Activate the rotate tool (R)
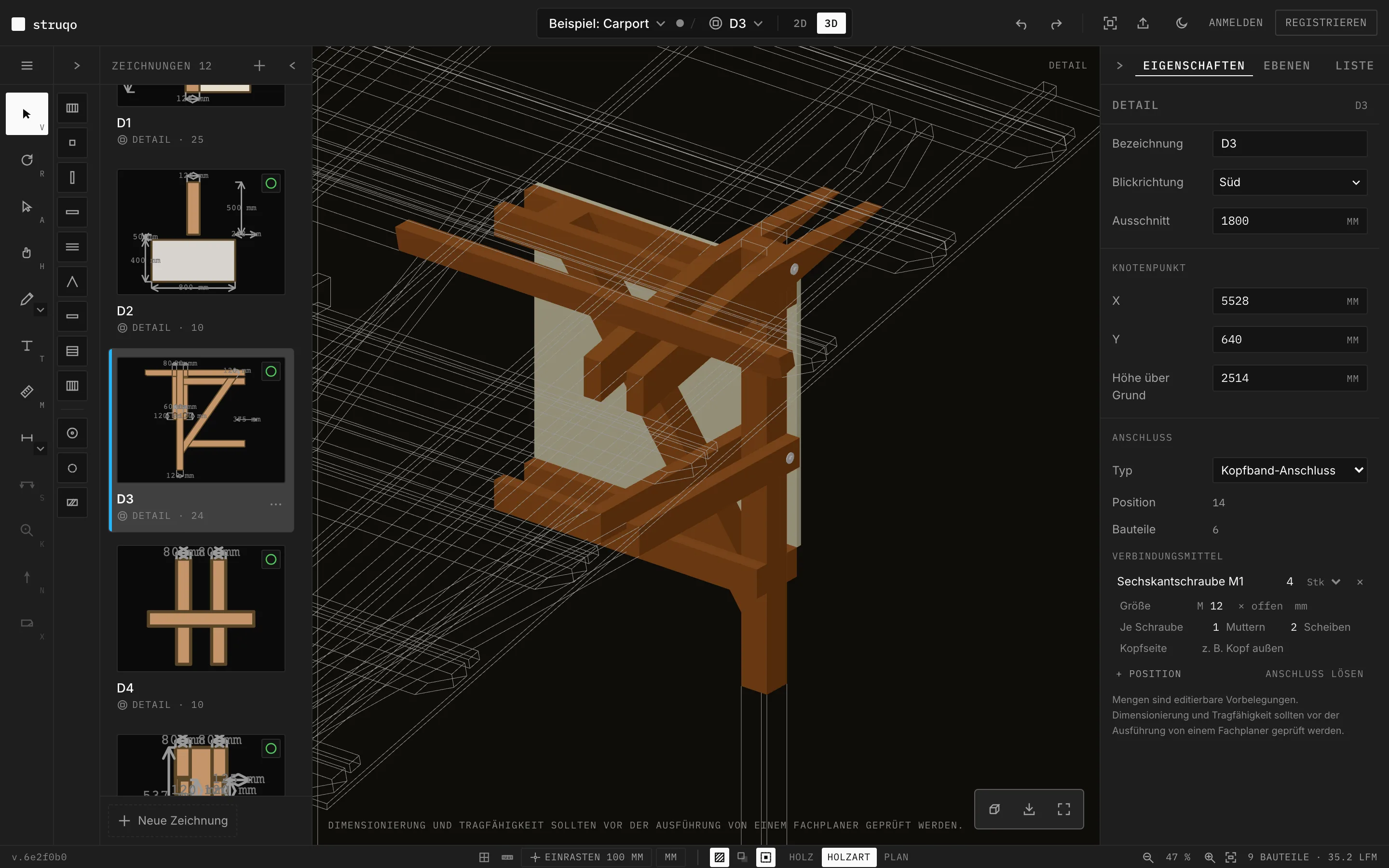This screenshot has width=1389, height=868. pos(27,160)
